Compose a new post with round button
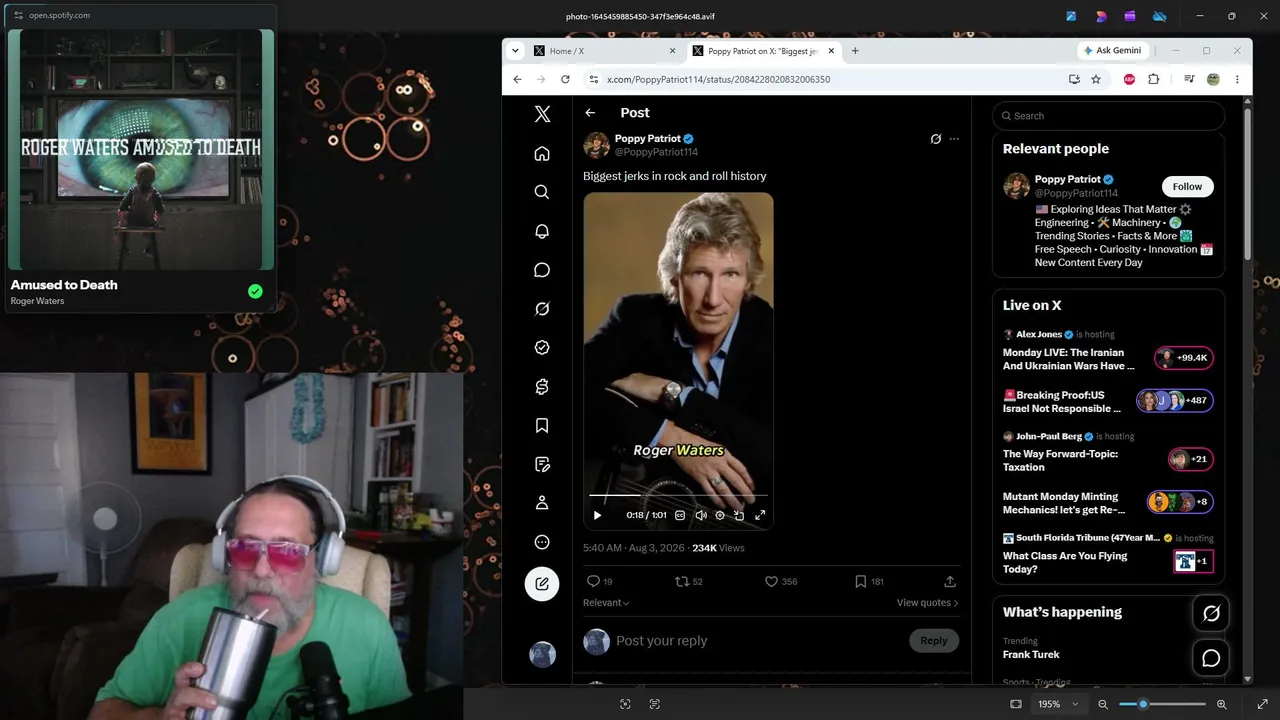The height and width of the screenshot is (720, 1280). (x=542, y=584)
